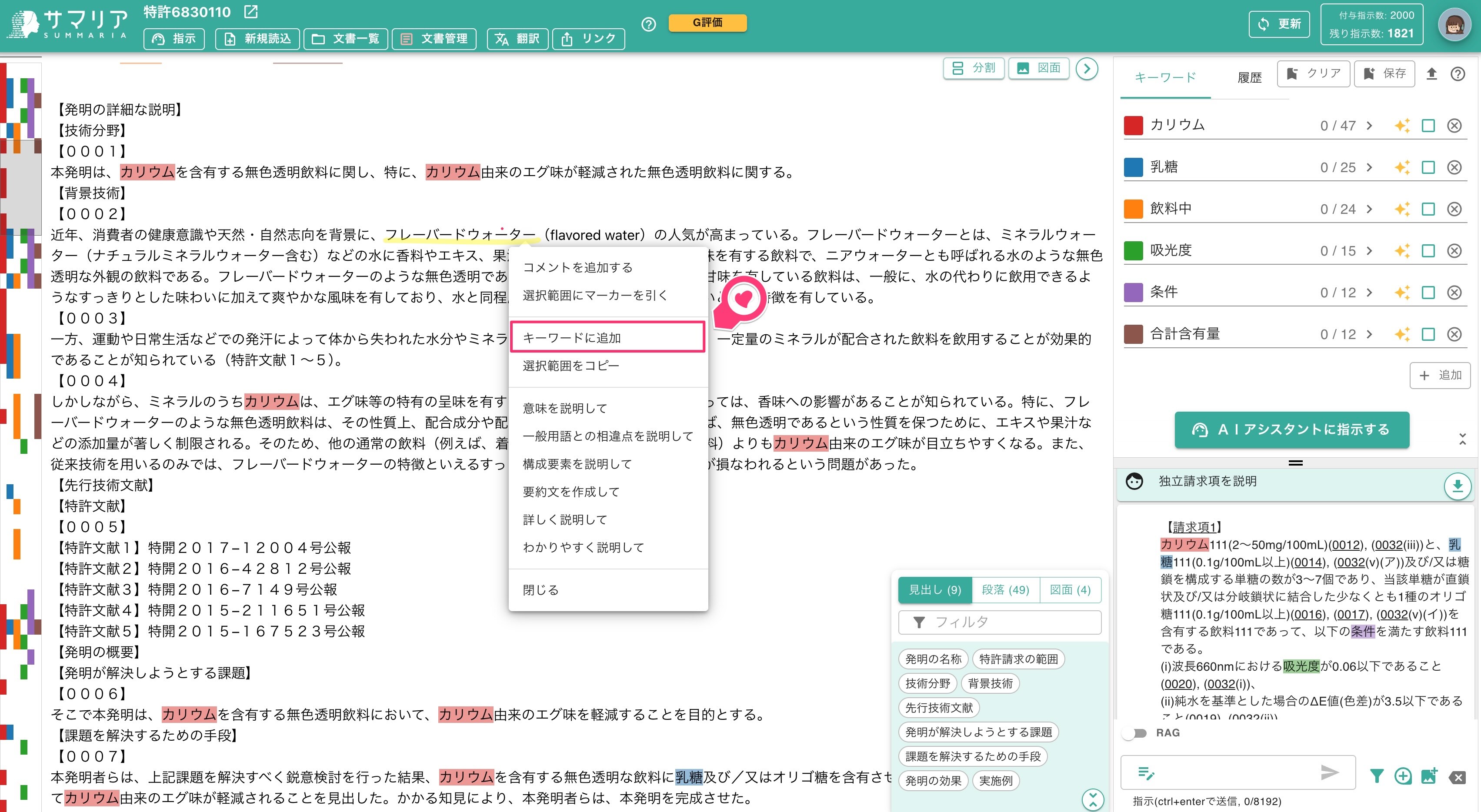Image resolution: width=1481 pixels, height=812 pixels.
Task: Expand 吸光度 0/15 occurrences chevron
Action: coord(1369,250)
